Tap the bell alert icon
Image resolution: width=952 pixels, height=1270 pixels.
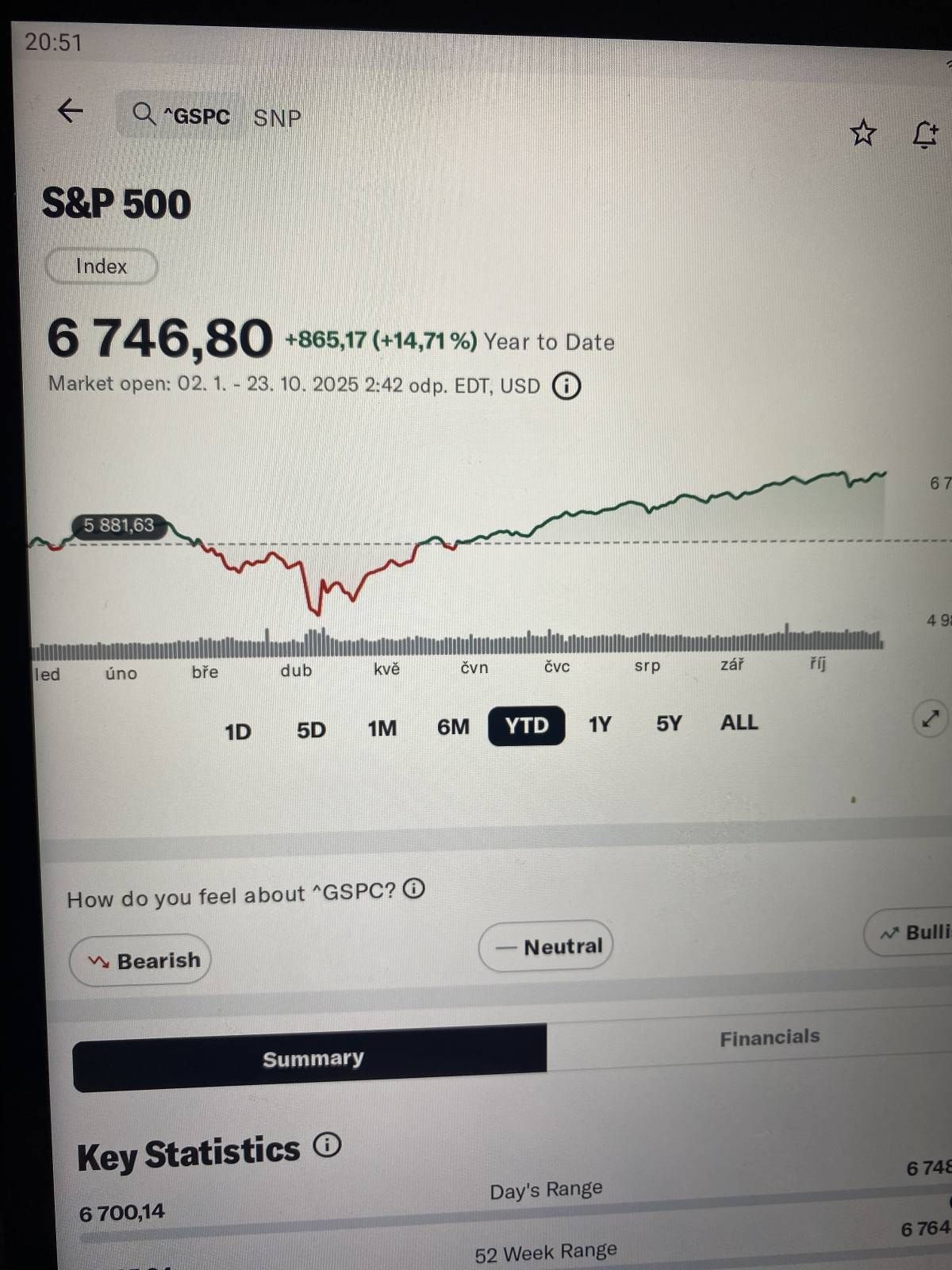pos(925,134)
